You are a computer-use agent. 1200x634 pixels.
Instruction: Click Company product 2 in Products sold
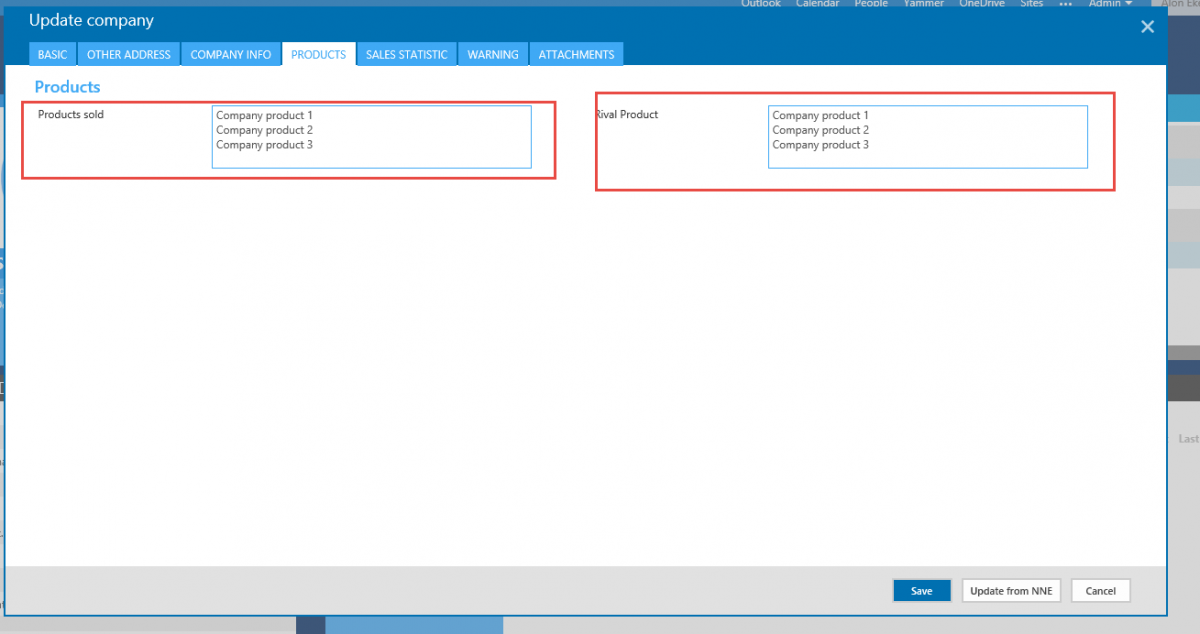[x=264, y=130]
